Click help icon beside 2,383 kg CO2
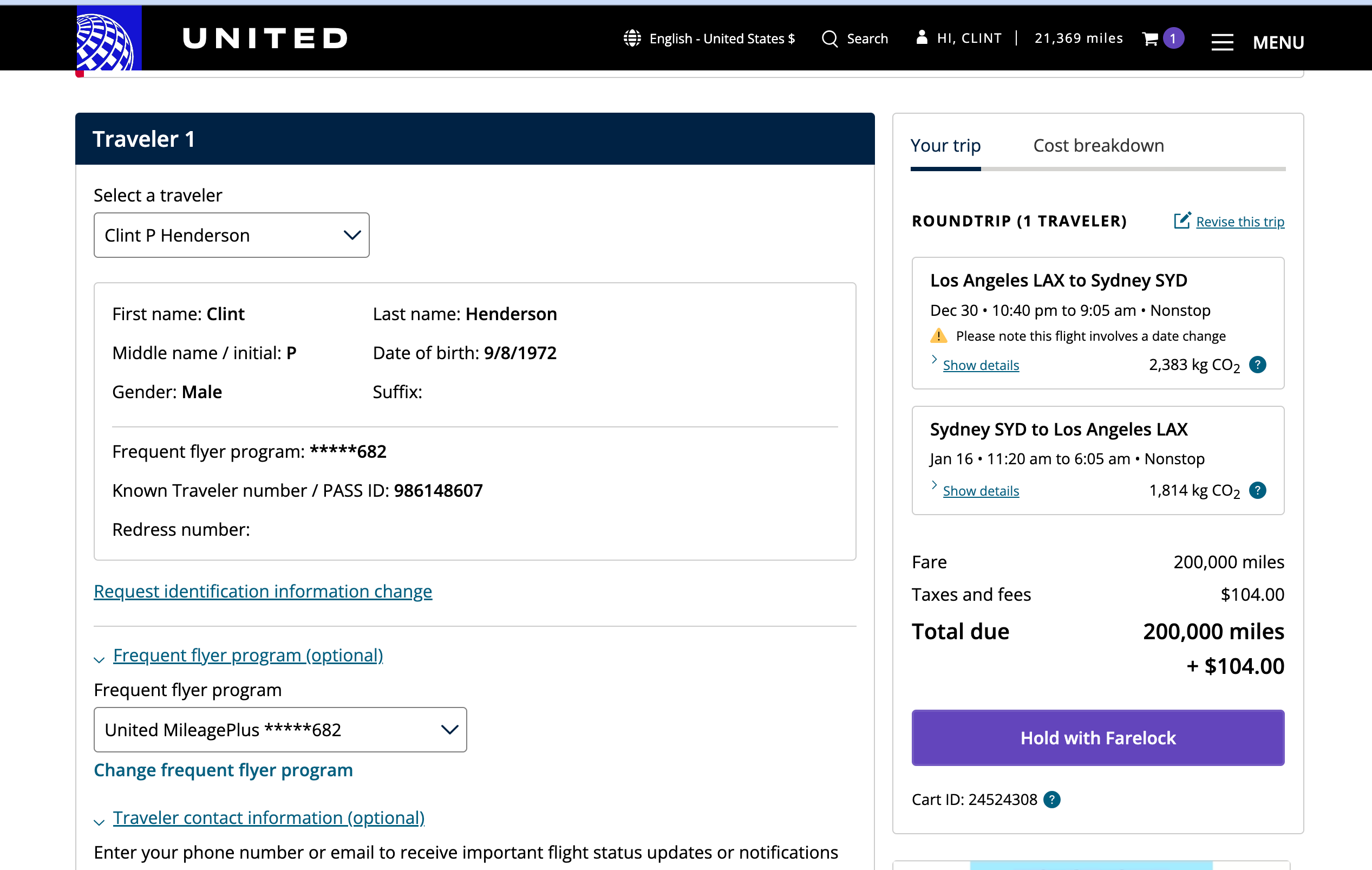This screenshot has width=1372, height=870. coord(1257,365)
